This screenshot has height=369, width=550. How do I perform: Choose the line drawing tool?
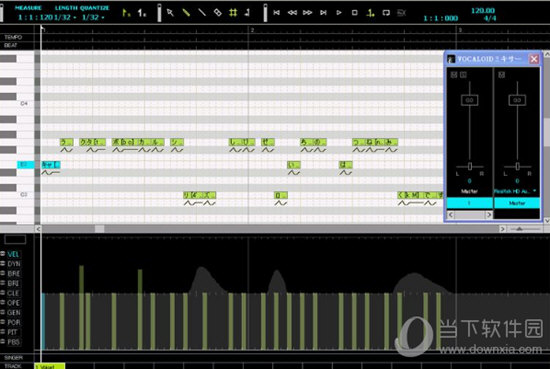[202, 13]
